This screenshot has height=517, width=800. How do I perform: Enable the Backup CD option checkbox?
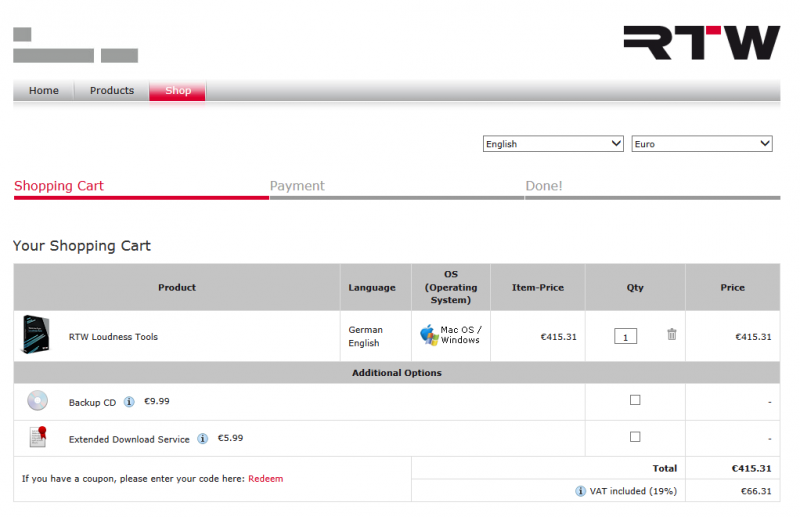[x=635, y=400]
